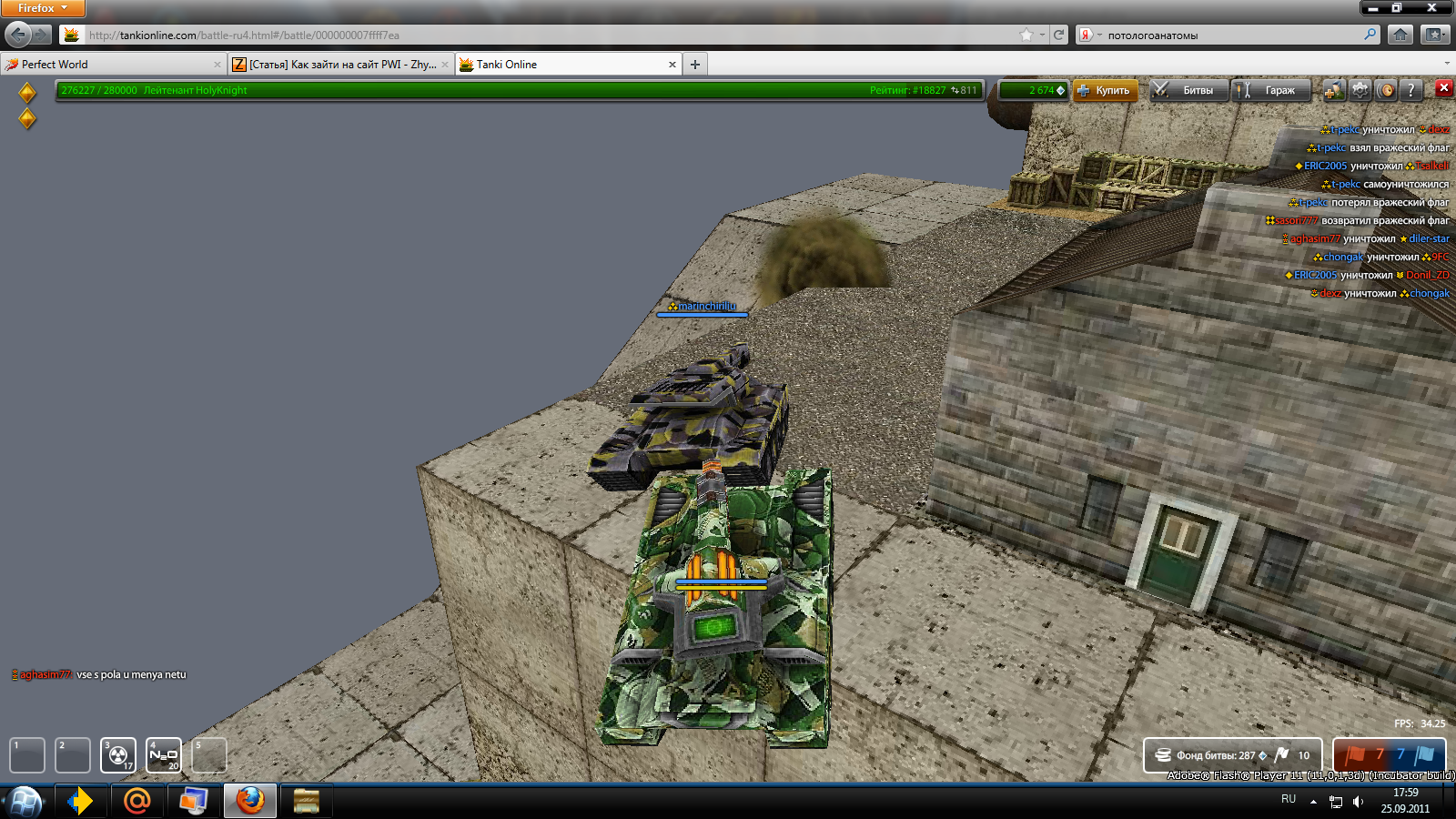Select empty supply slot 5
1456x819 pixels.
(x=209, y=755)
